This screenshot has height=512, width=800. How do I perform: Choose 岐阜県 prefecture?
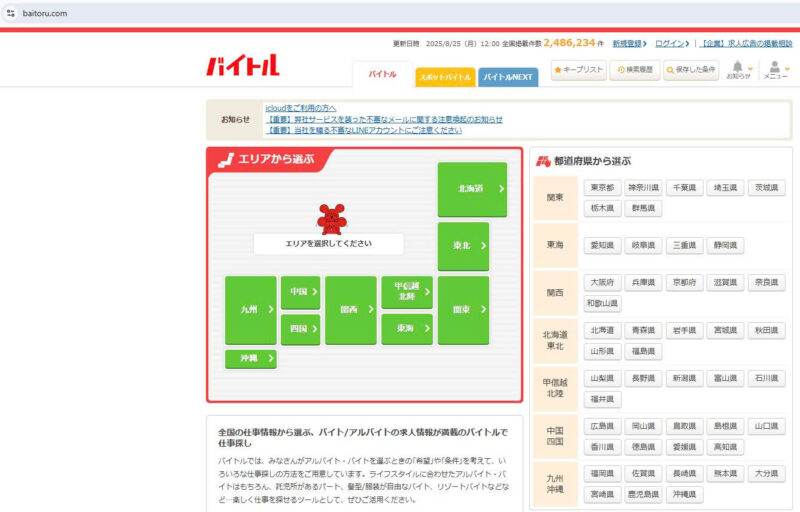point(643,245)
